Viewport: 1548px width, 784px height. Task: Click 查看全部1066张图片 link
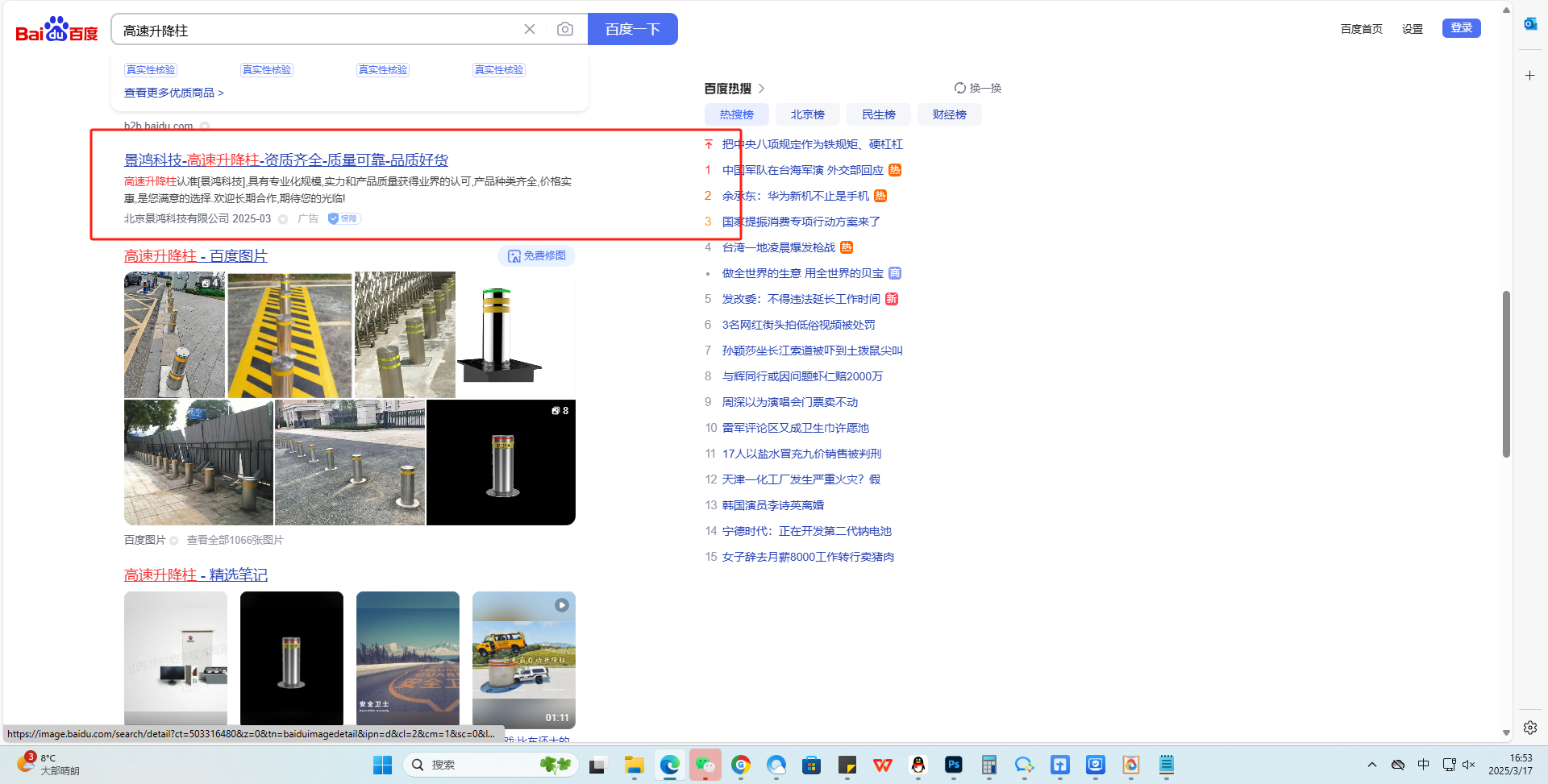pos(235,540)
